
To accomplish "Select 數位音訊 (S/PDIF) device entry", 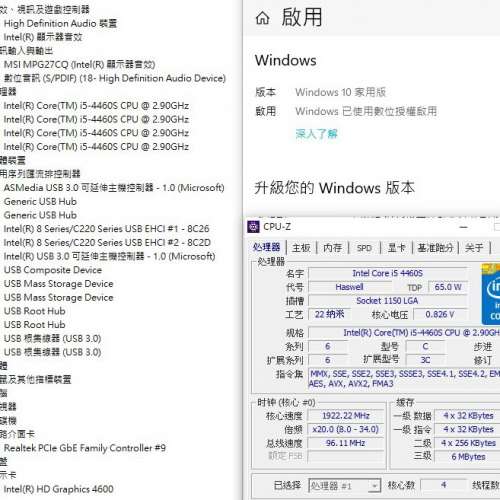I will 115,78.
